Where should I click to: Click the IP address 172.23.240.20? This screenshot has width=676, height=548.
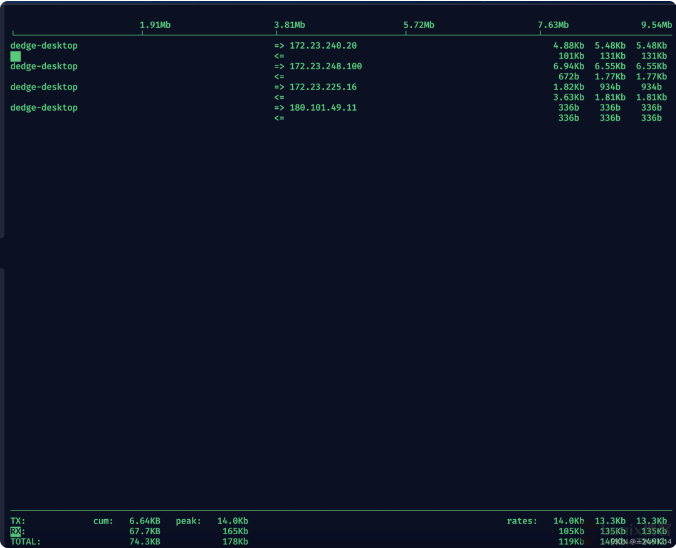pyautogui.click(x=323, y=46)
